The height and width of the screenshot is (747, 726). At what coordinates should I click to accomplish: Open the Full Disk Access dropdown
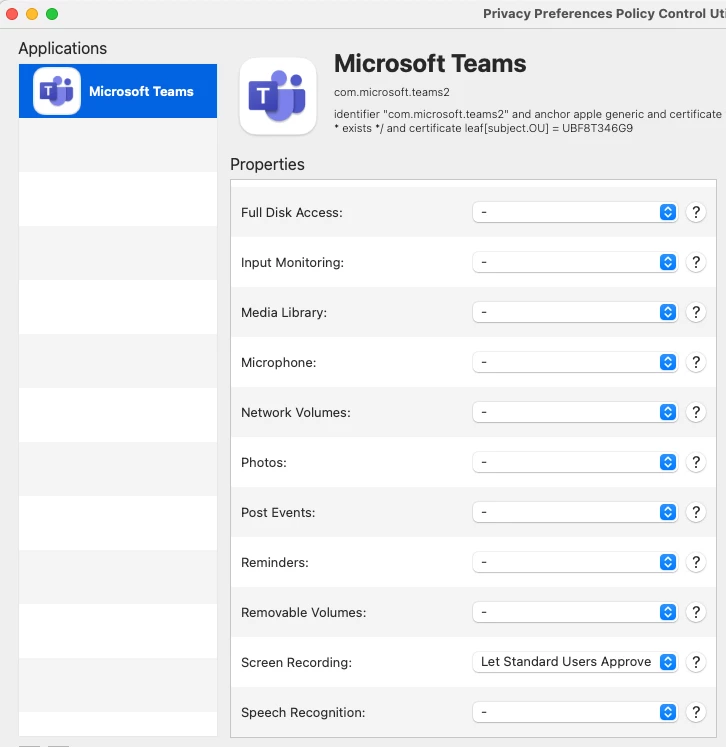pos(575,212)
